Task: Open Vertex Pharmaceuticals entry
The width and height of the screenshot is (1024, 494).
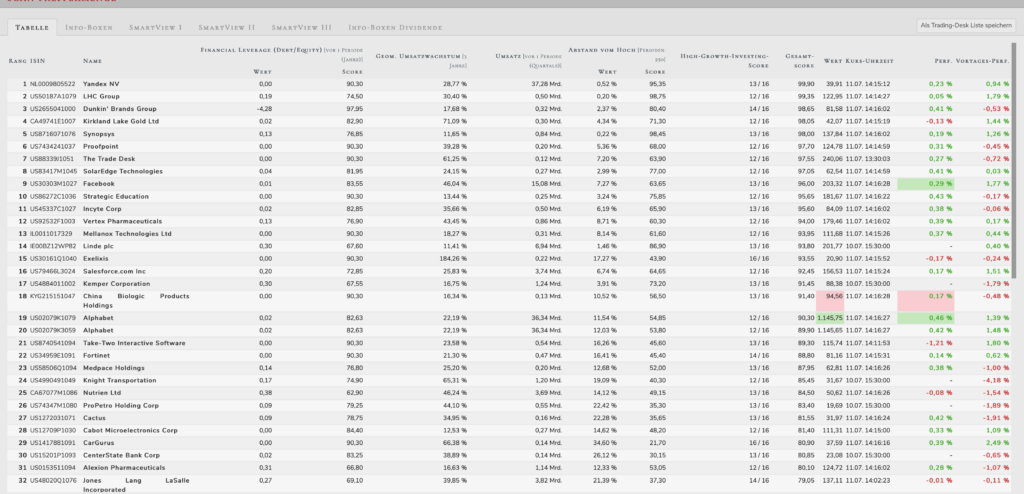Action: [122, 221]
